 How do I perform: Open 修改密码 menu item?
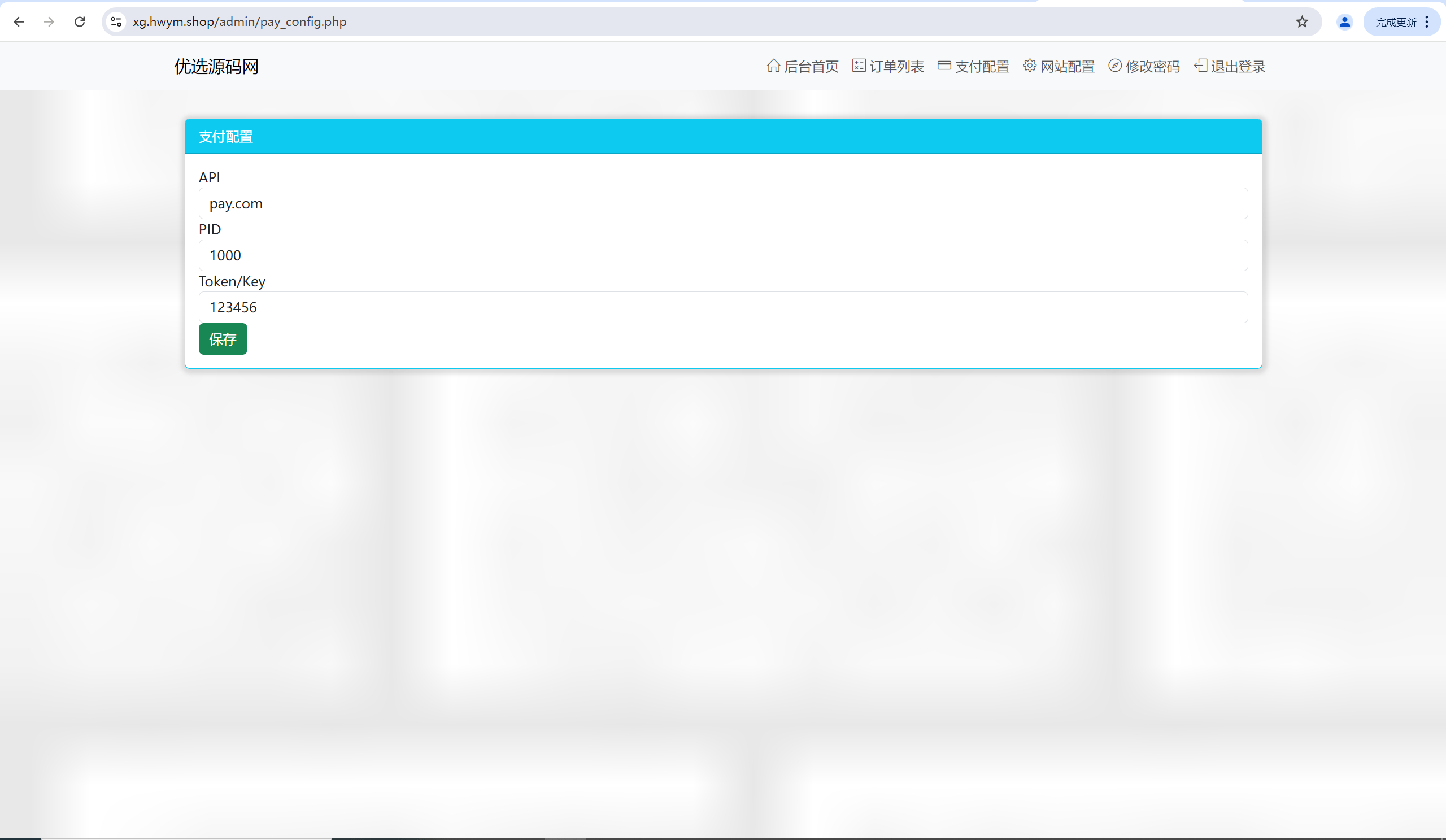point(1153,67)
